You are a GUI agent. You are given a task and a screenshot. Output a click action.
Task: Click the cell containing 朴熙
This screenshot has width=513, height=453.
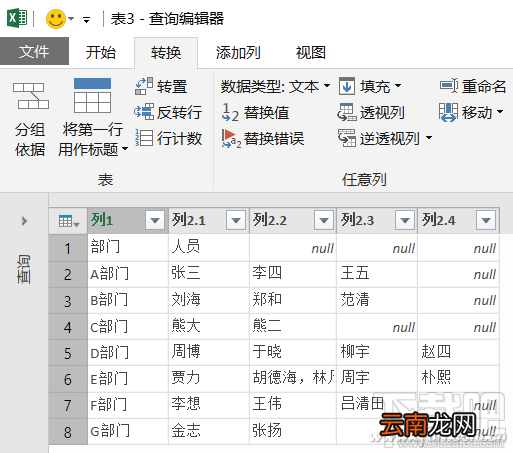click(x=458, y=379)
